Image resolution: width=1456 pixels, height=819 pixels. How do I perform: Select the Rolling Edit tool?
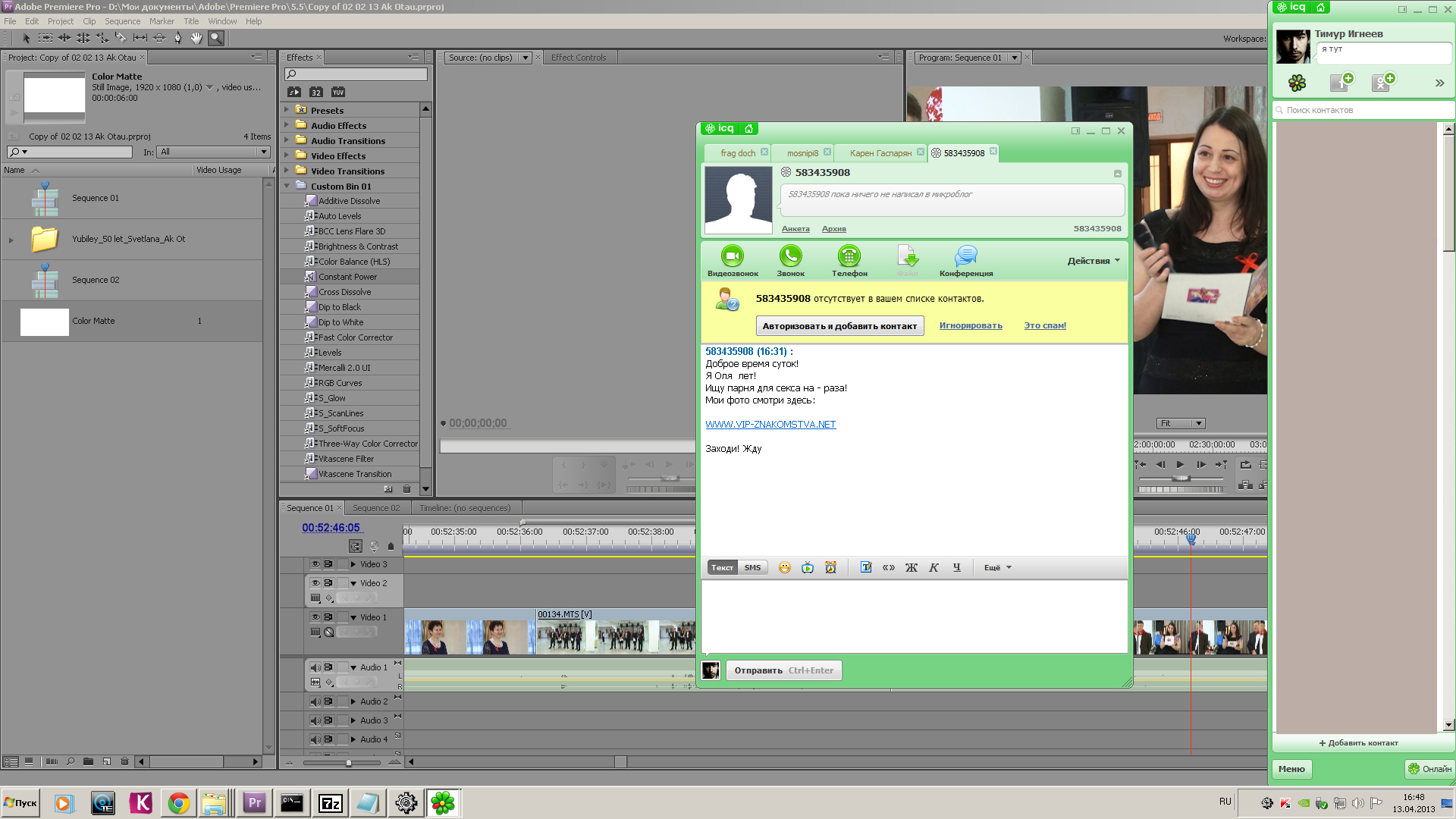click(x=83, y=38)
